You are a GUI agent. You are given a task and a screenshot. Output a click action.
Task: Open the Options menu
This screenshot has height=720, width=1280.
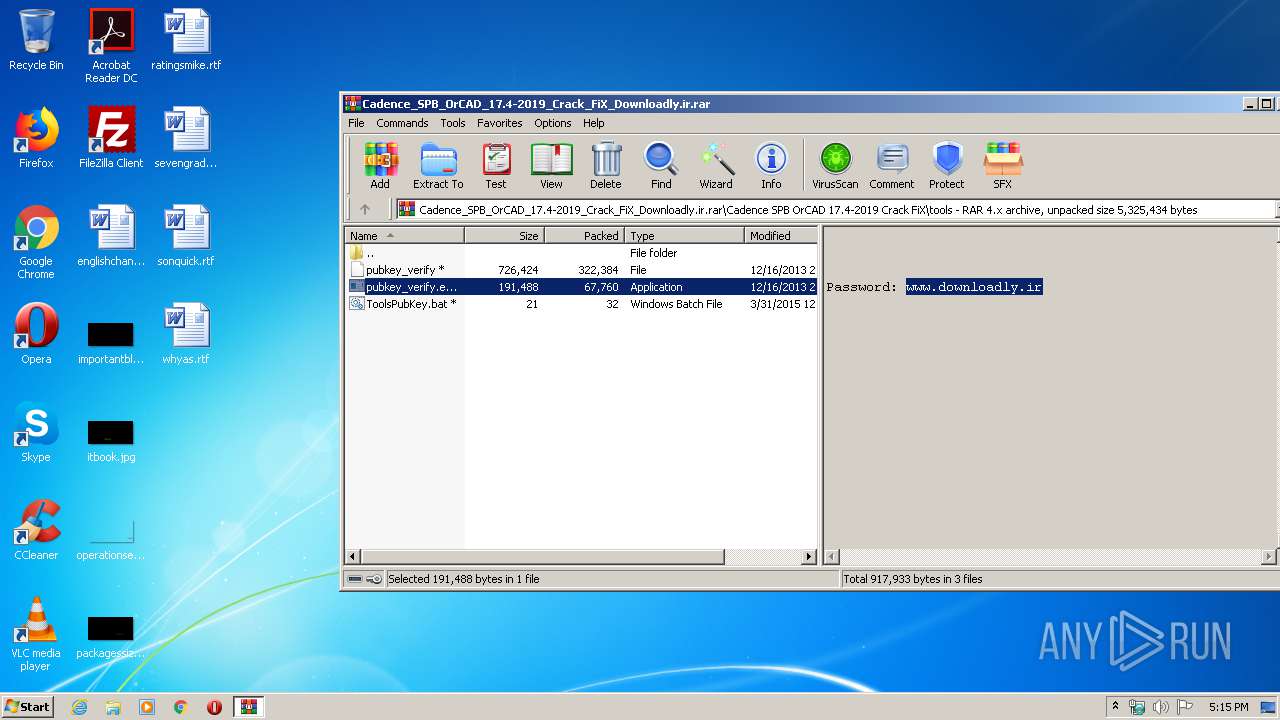click(x=552, y=123)
